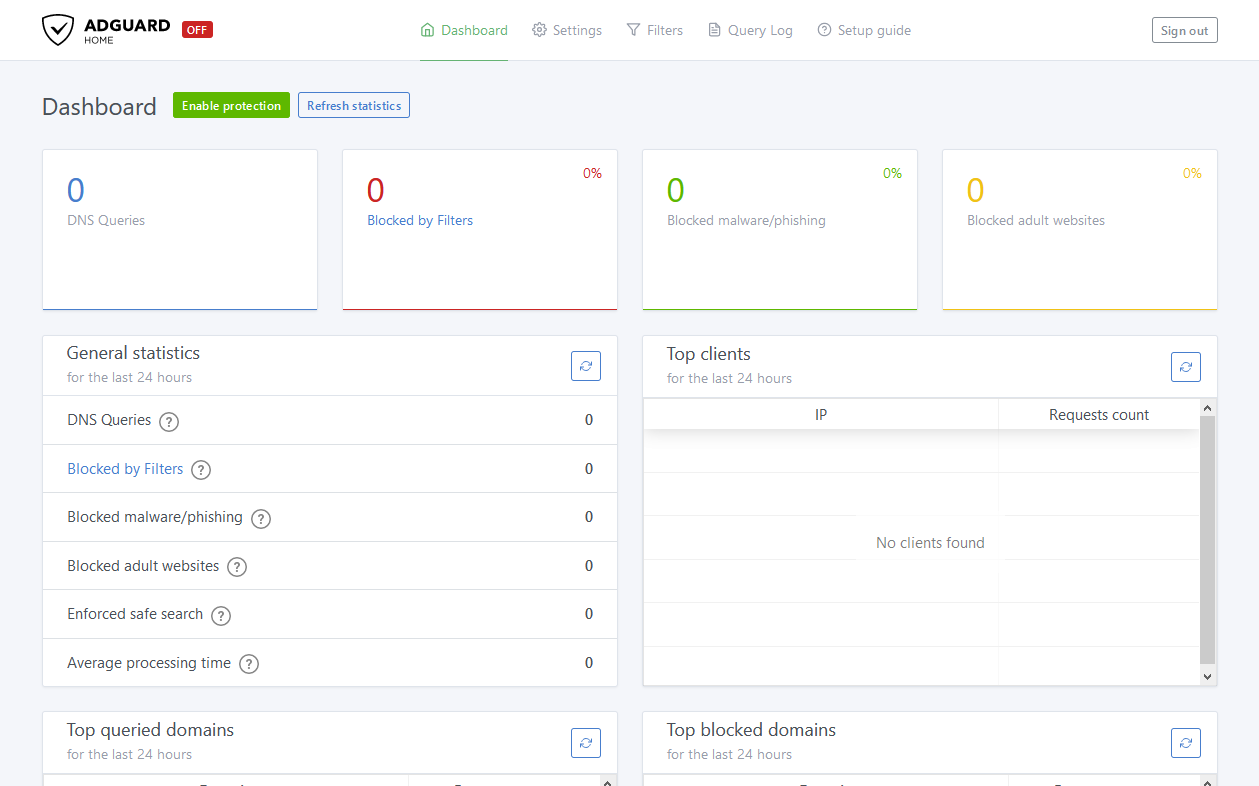Click the Blocked adult websites summary card
The image size is (1259, 786).
pos(1080,229)
